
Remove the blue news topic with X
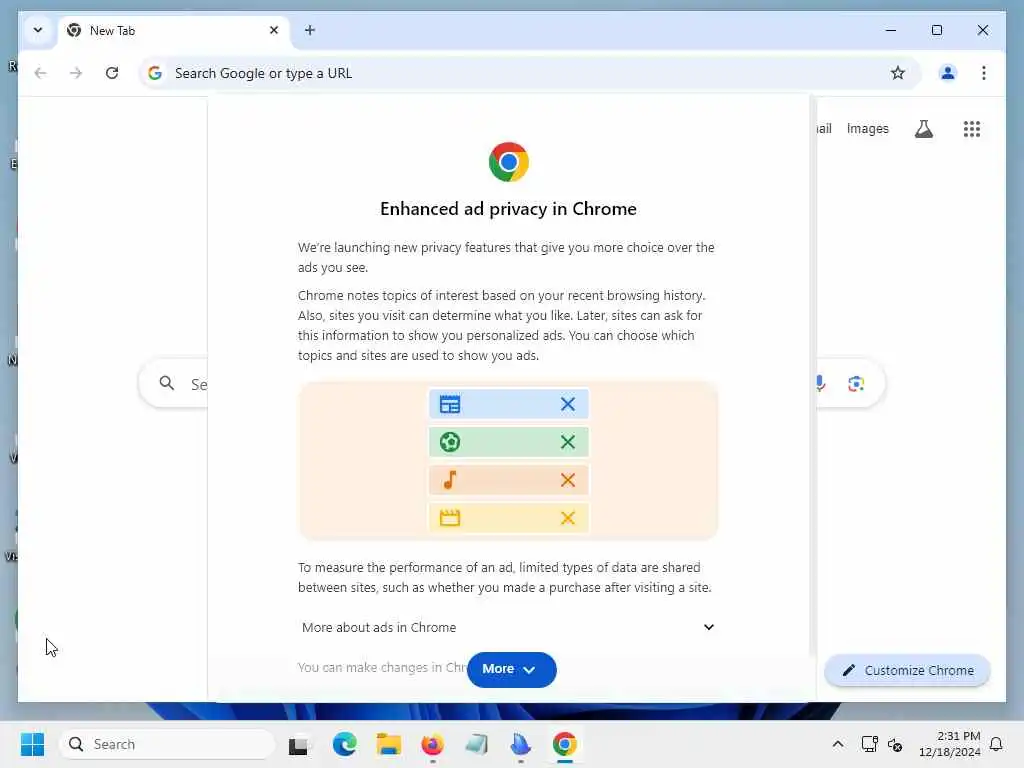568,404
